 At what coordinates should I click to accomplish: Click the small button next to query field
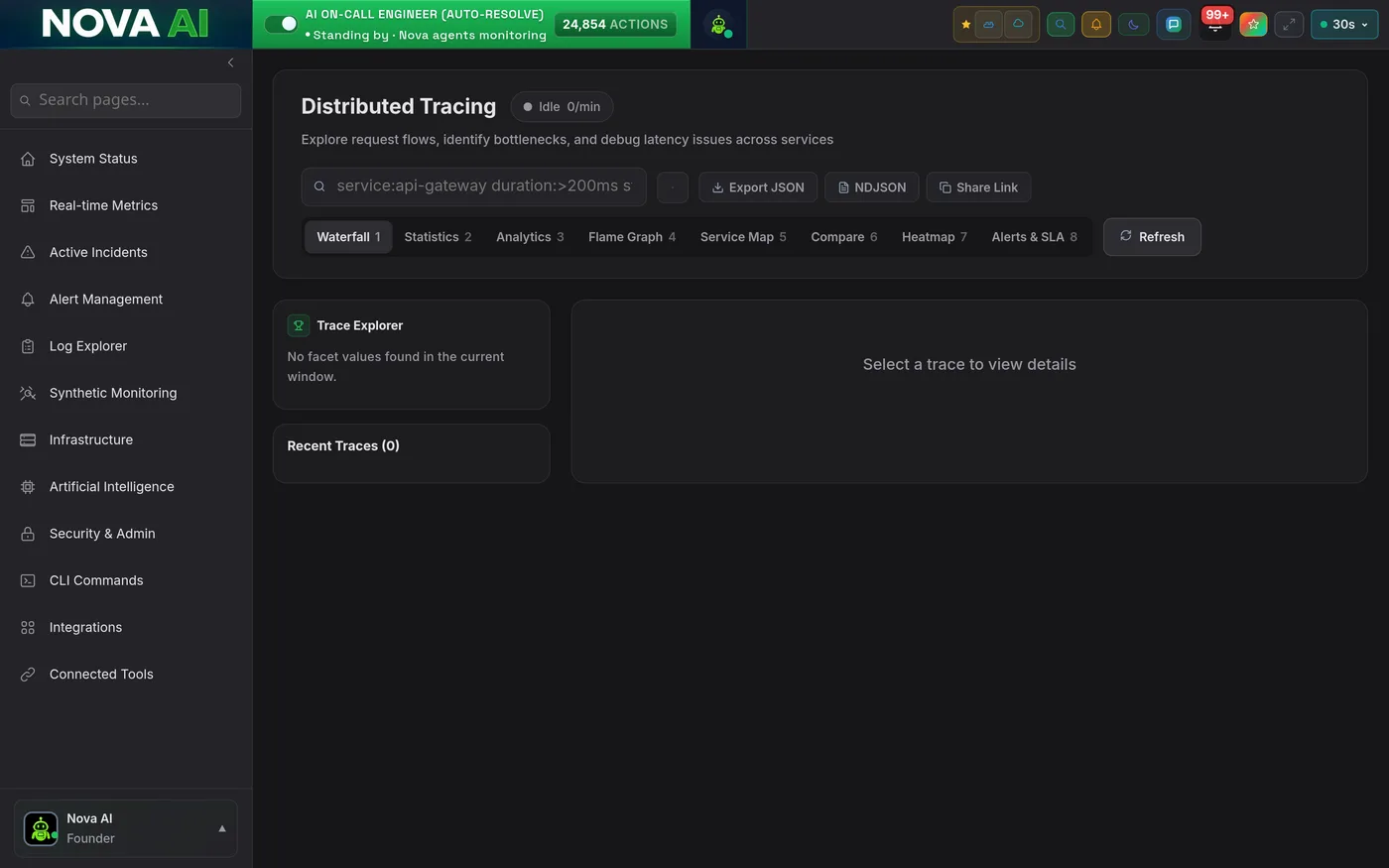tap(673, 187)
